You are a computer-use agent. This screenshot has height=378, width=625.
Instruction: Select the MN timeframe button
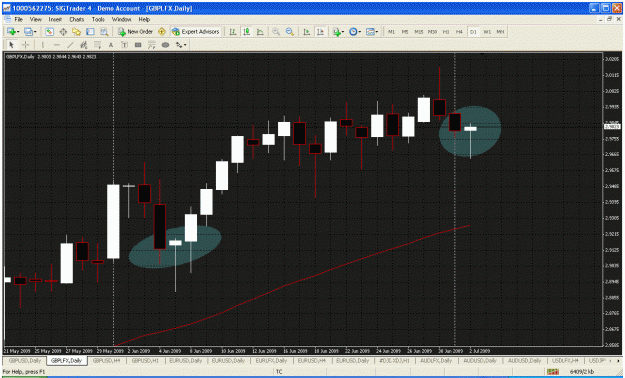pos(500,32)
